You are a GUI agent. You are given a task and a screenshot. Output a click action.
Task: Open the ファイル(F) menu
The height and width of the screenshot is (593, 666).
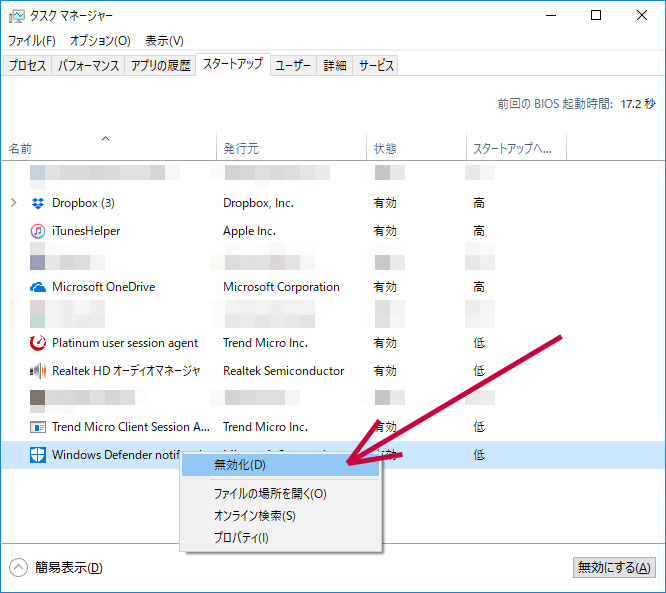[32, 41]
